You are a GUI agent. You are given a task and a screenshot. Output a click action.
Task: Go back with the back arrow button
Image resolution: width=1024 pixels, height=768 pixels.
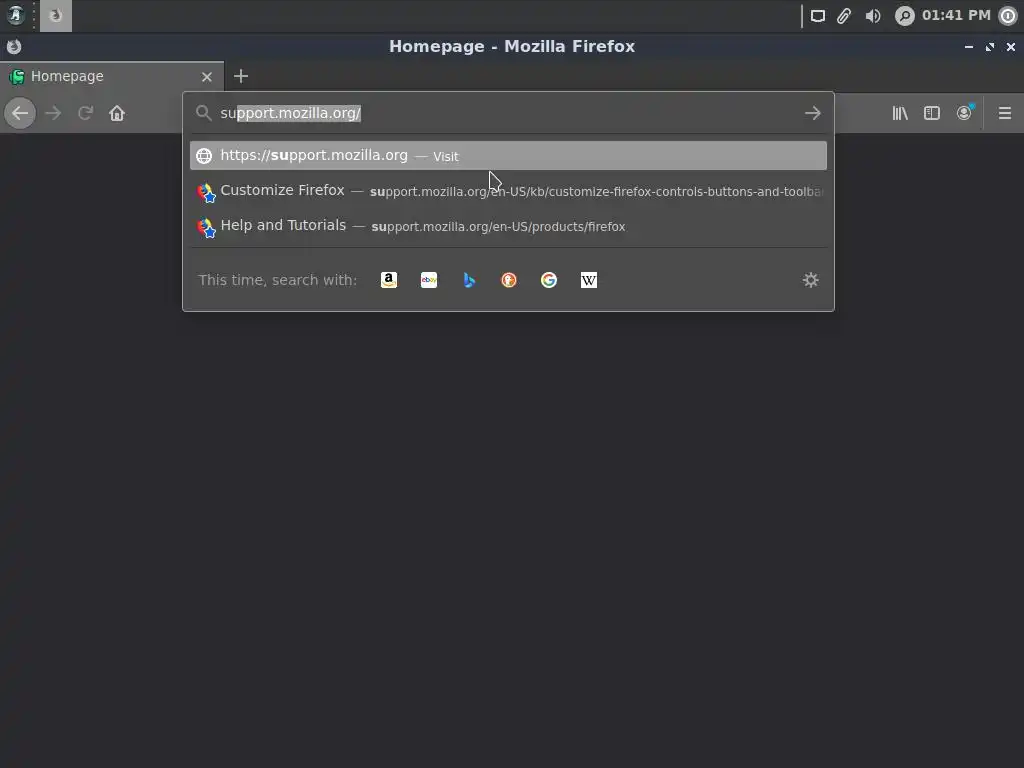pyautogui.click(x=20, y=113)
